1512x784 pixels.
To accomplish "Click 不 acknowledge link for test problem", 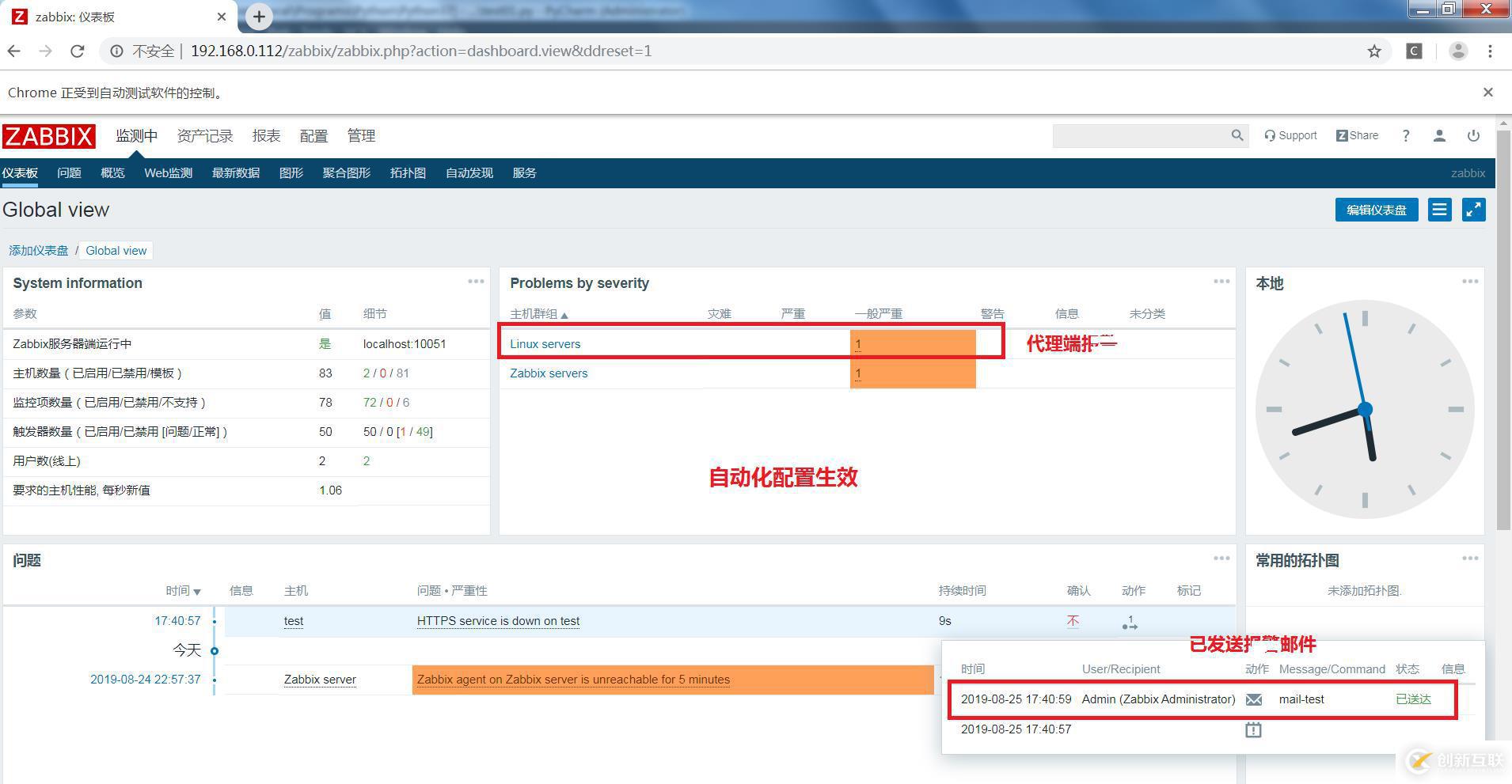I will (1073, 621).
